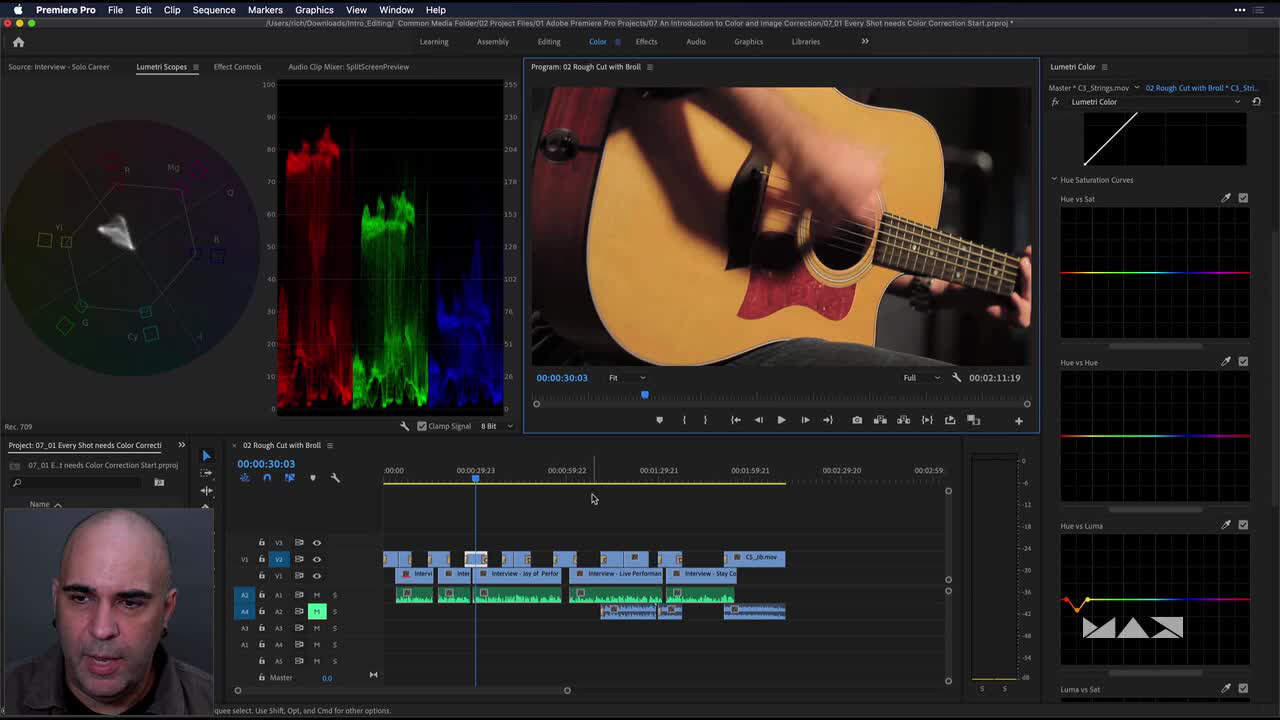Image resolution: width=1280 pixels, height=720 pixels.
Task: Open the Full playback resolution dropdown
Action: click(921, 378)
